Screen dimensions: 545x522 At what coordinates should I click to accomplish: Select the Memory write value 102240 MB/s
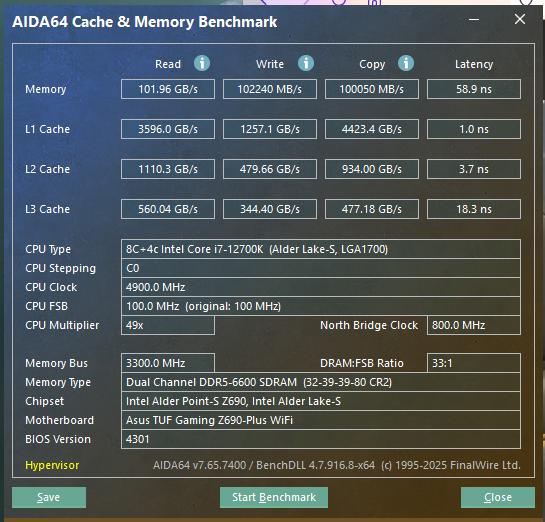click(x=270, y=89)
